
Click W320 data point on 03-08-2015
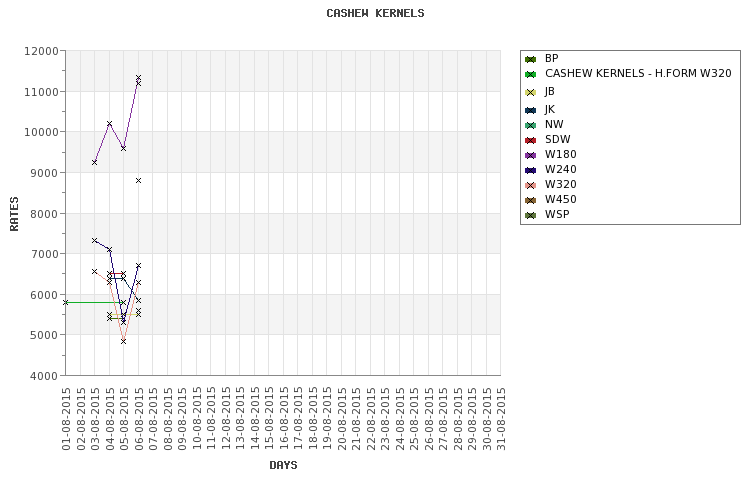pyautogui.click(x=94, y=271)
